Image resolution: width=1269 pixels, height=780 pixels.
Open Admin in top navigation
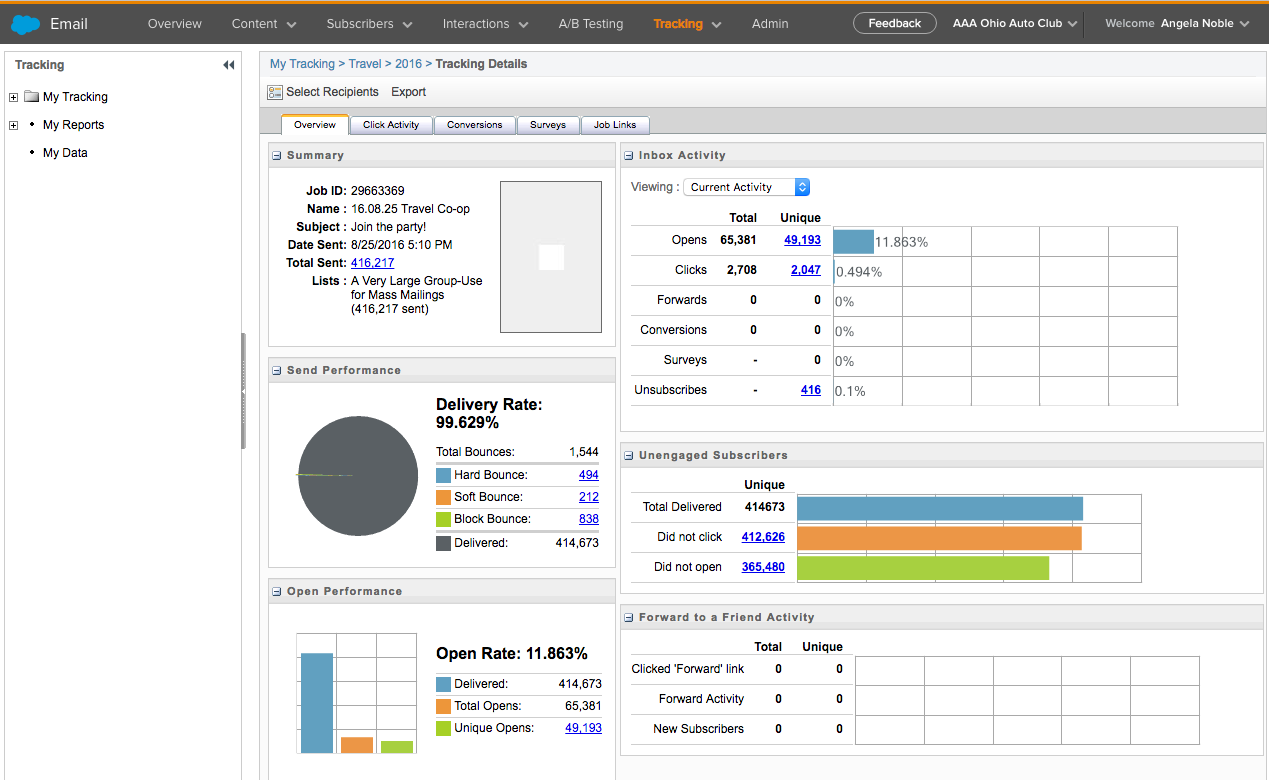[770, 23]
